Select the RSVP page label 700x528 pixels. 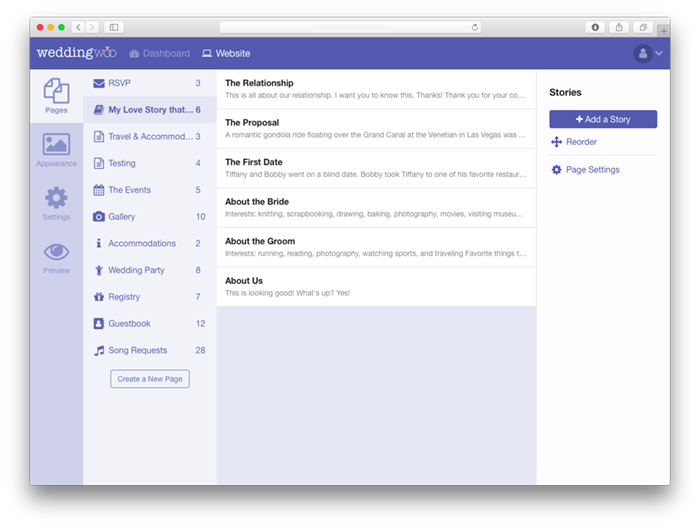tap(120, 83)
